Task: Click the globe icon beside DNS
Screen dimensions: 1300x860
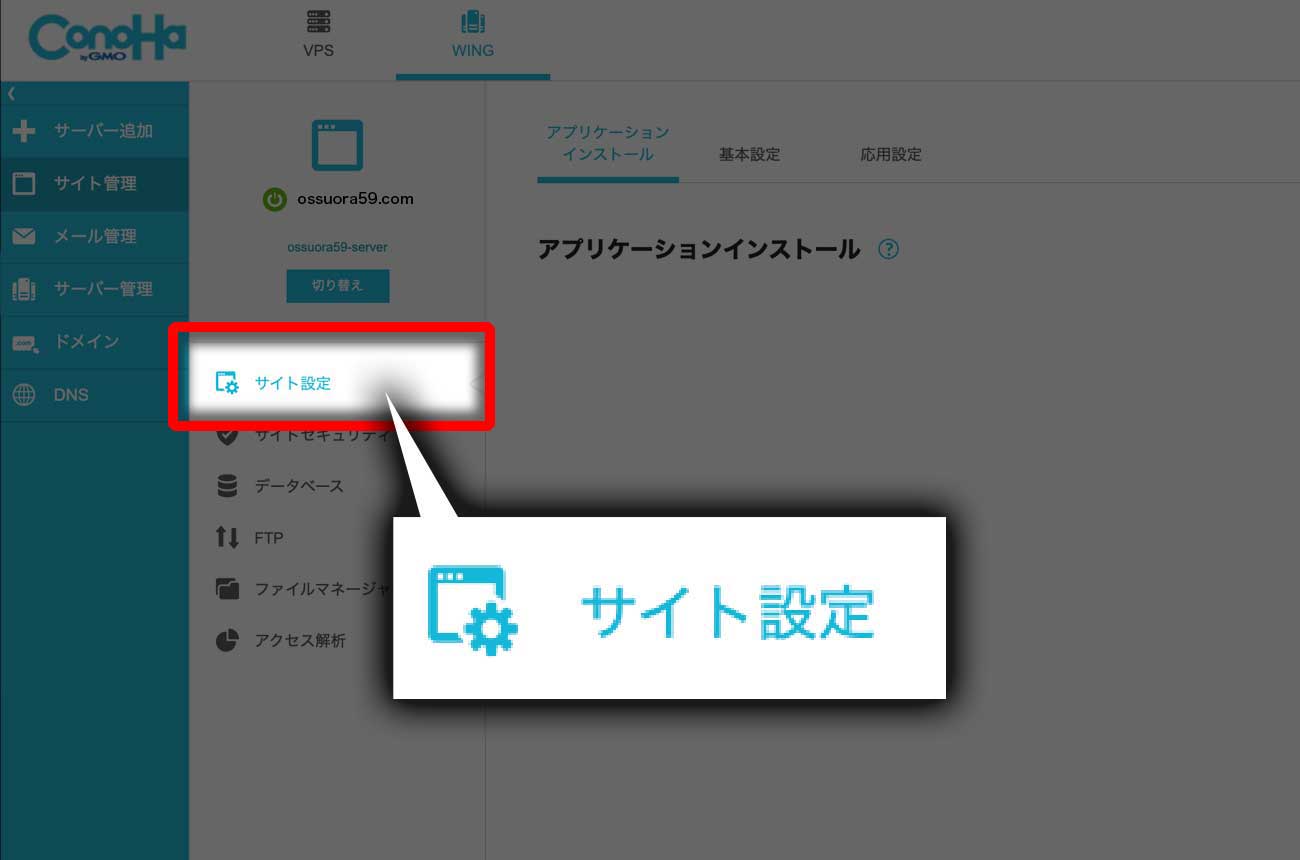Action: pos(24,395)
